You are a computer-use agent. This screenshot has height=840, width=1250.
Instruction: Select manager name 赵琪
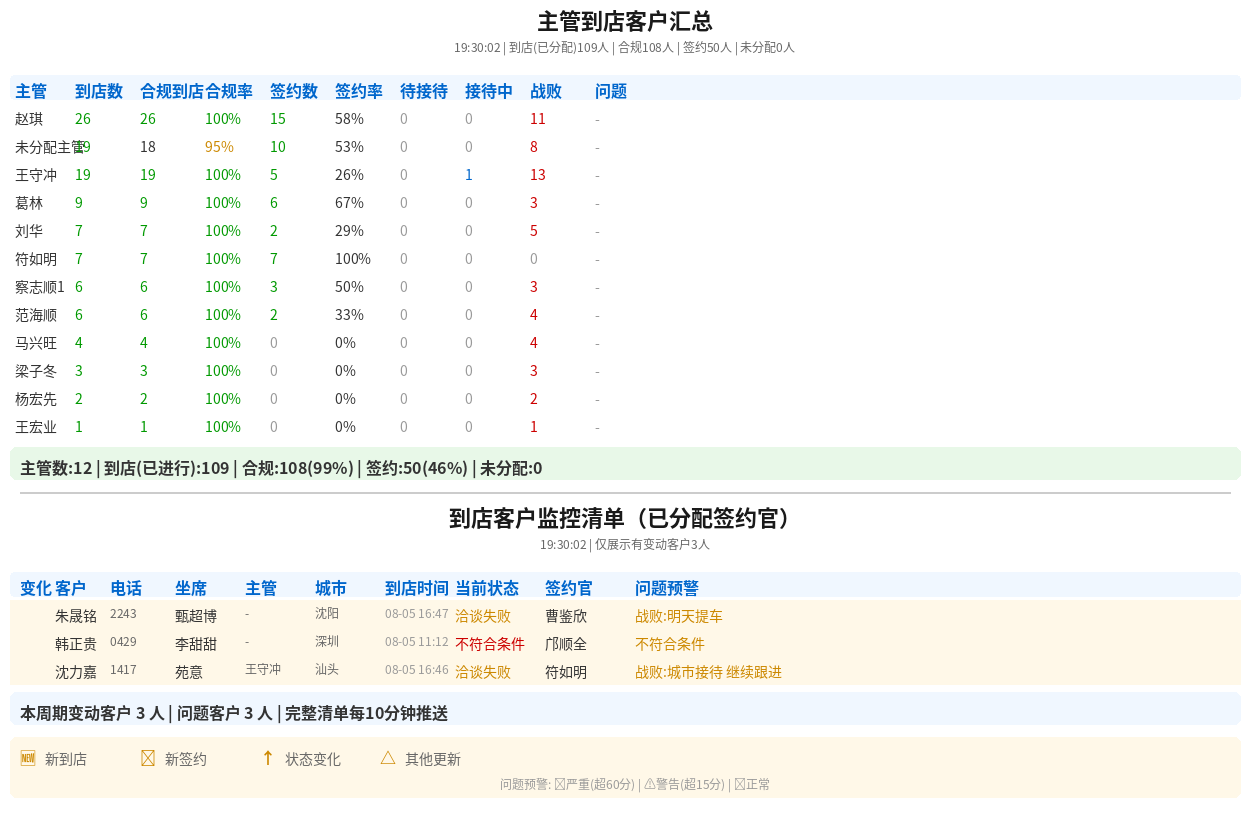(x=29, y=119)
